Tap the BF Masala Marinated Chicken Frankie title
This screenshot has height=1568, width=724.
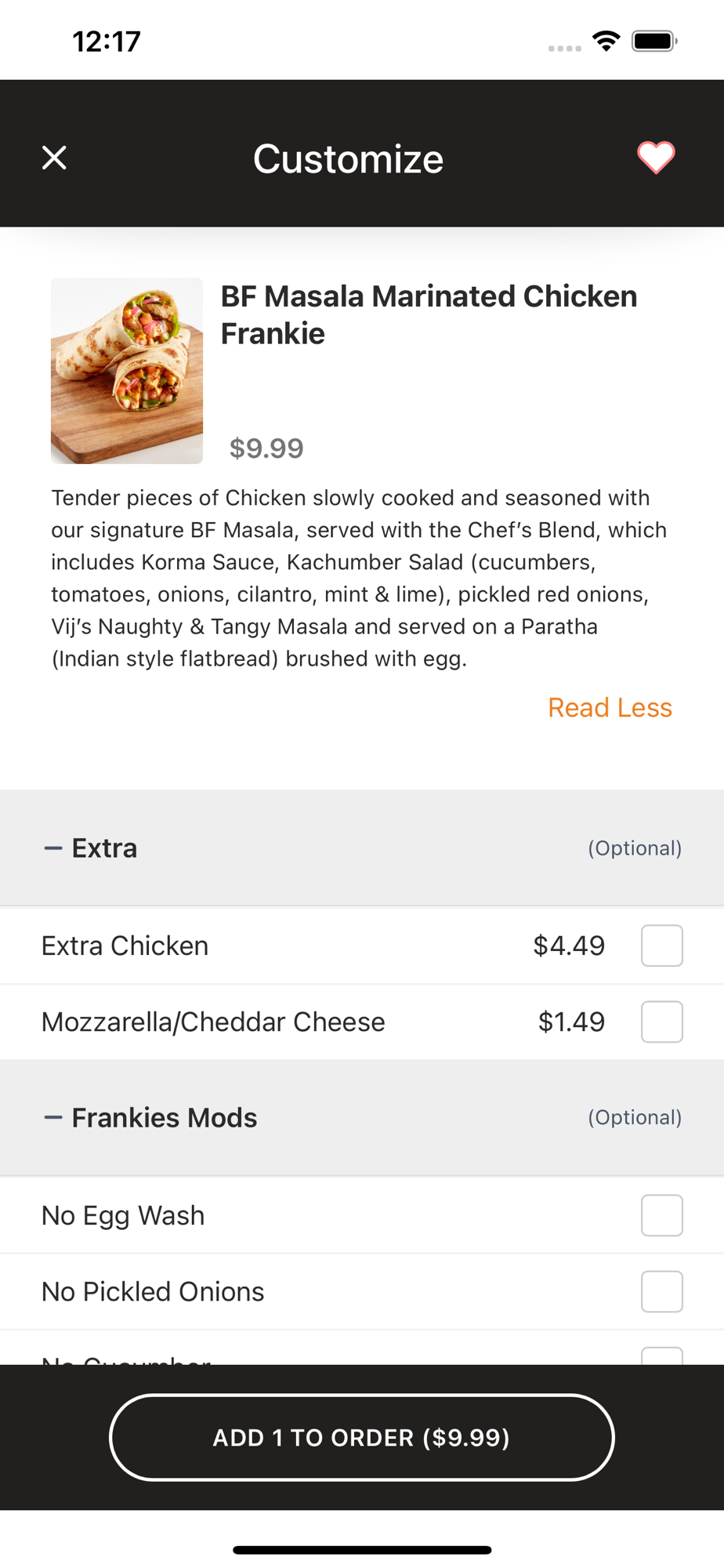428,315
